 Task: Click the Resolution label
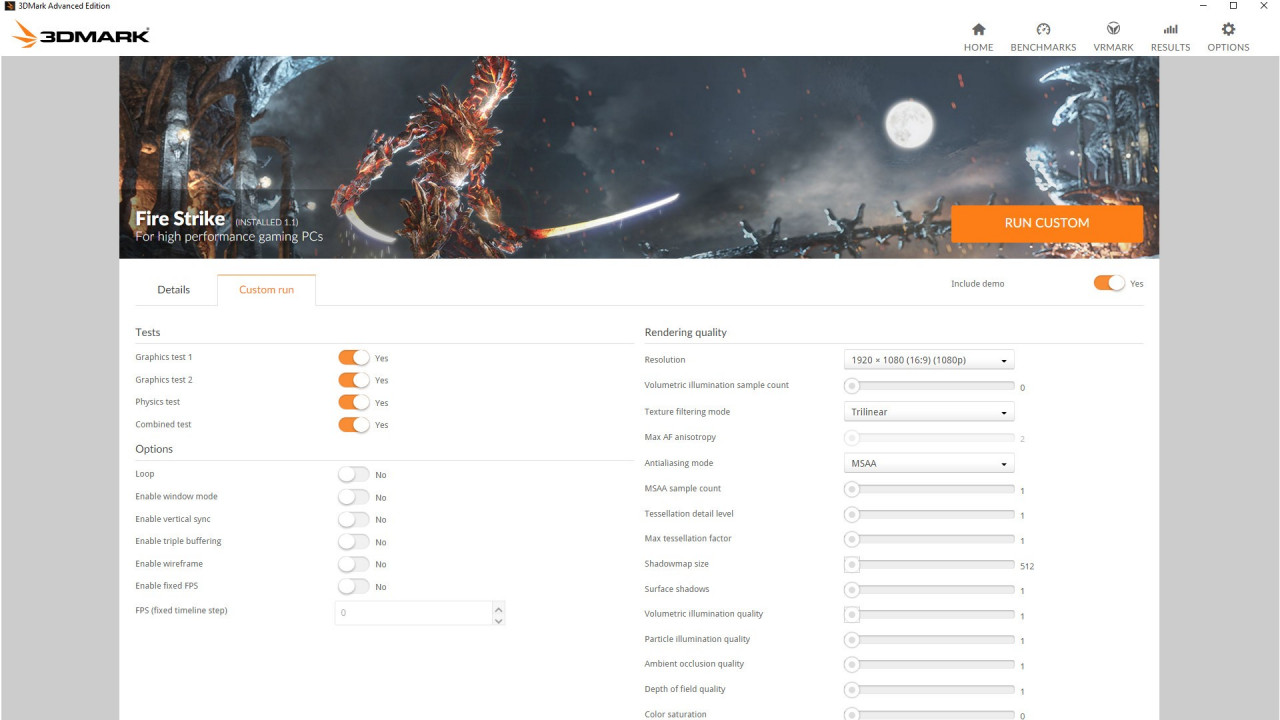(665, 360)
